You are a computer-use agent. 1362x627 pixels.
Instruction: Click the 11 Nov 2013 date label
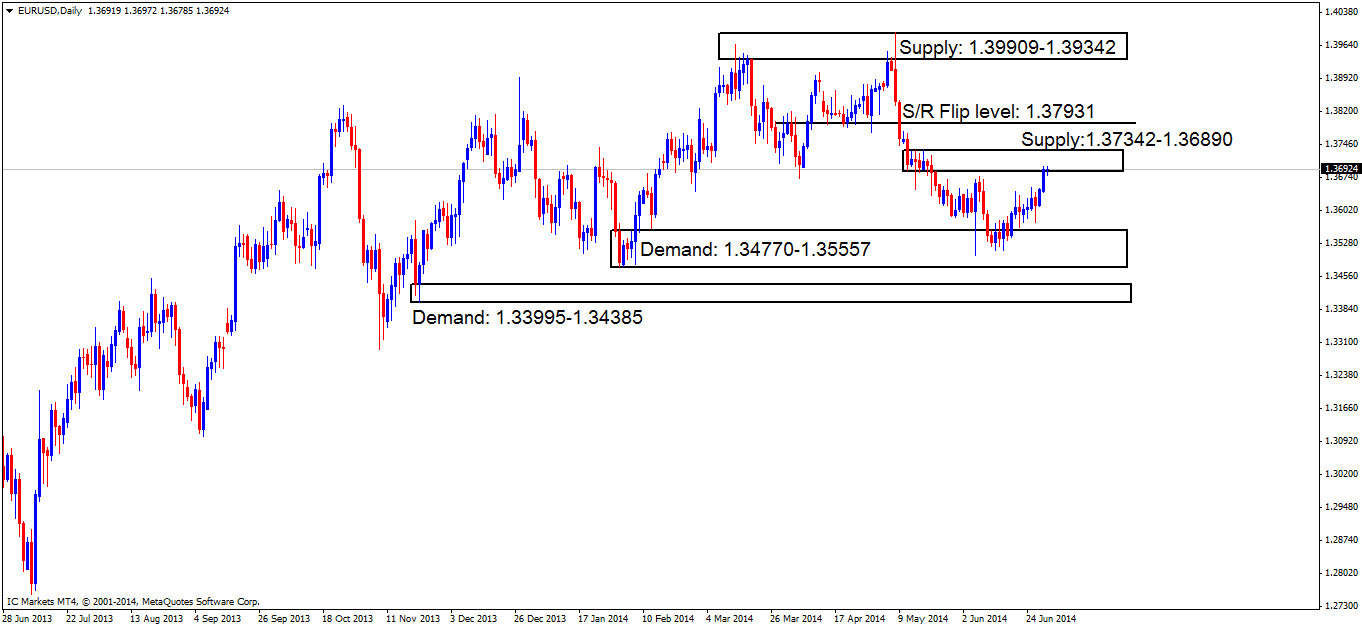tap(411, 619)
